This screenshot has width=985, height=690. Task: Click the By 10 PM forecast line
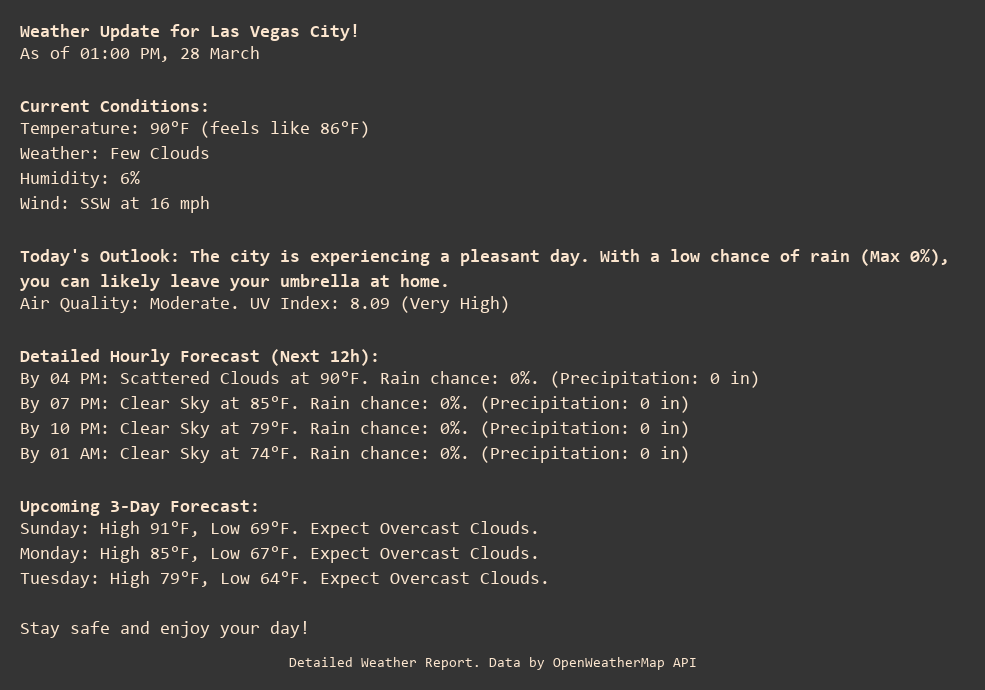click(x=354, y=428)
